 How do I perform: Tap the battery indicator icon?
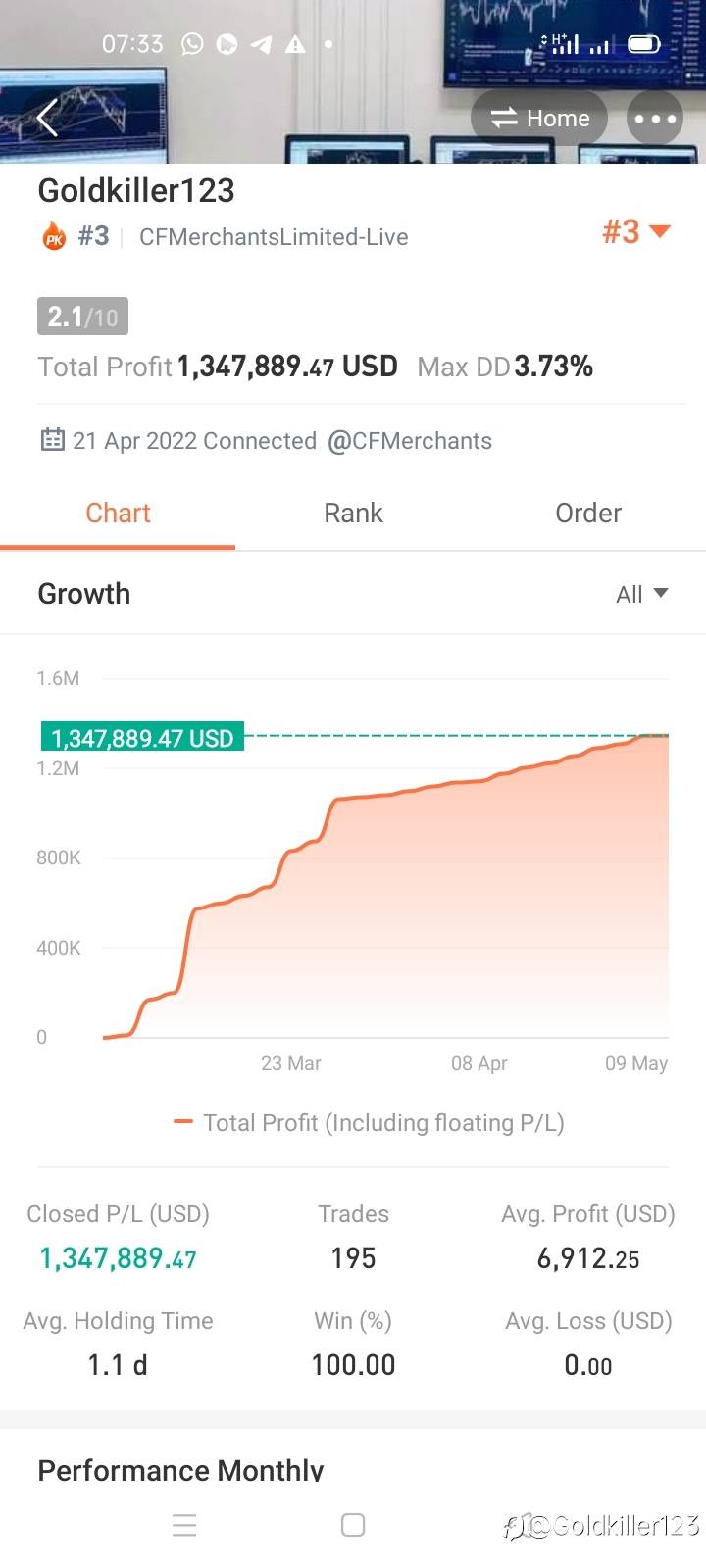pos(643,44)
